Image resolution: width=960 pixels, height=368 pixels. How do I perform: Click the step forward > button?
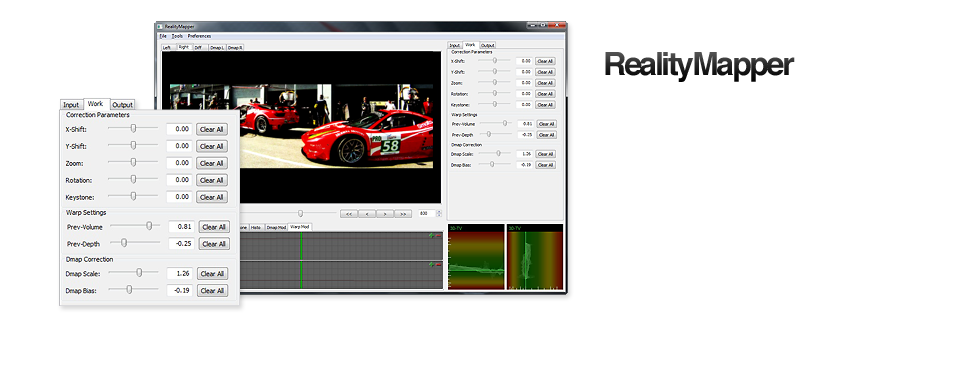coord(384,214)
